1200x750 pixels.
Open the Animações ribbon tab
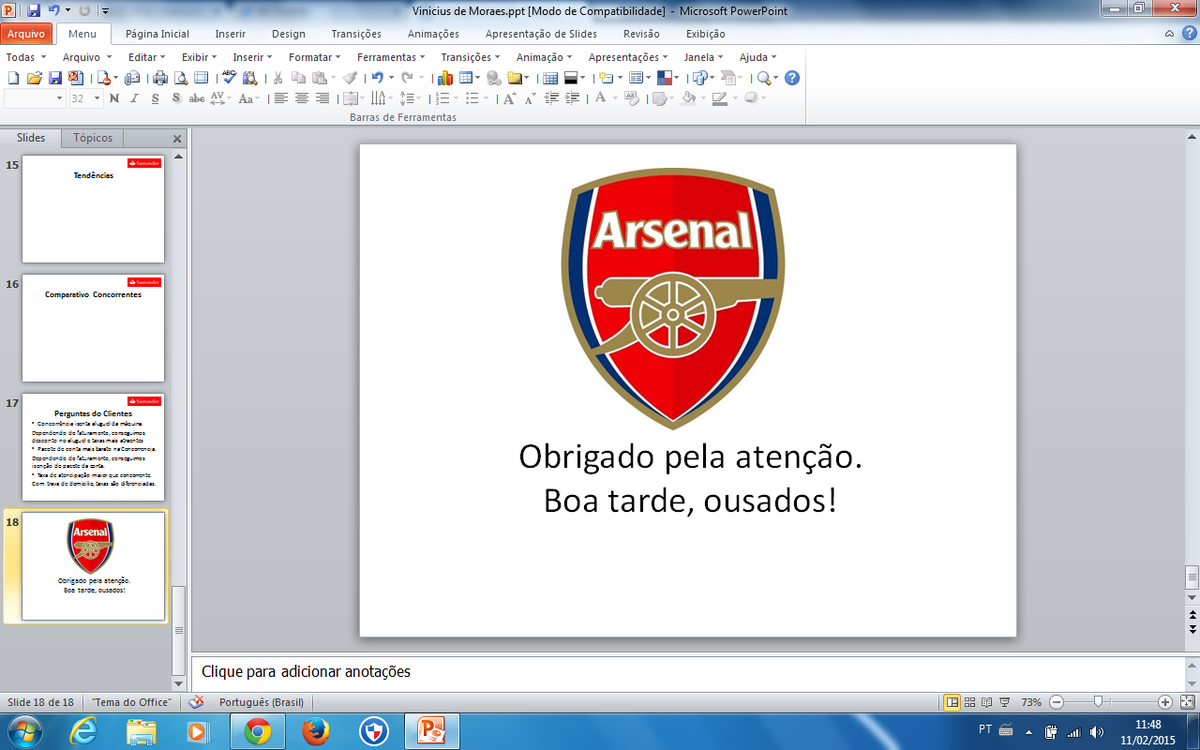point(433,34)
